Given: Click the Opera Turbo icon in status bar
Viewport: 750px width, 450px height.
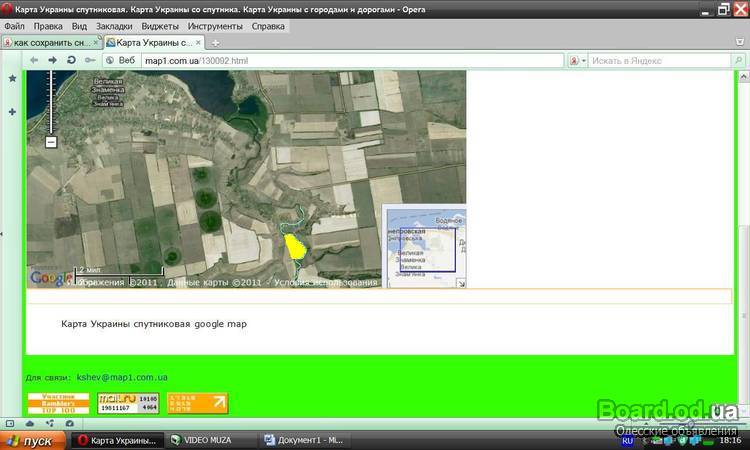Looking at the screenshot, I should 70,424.
